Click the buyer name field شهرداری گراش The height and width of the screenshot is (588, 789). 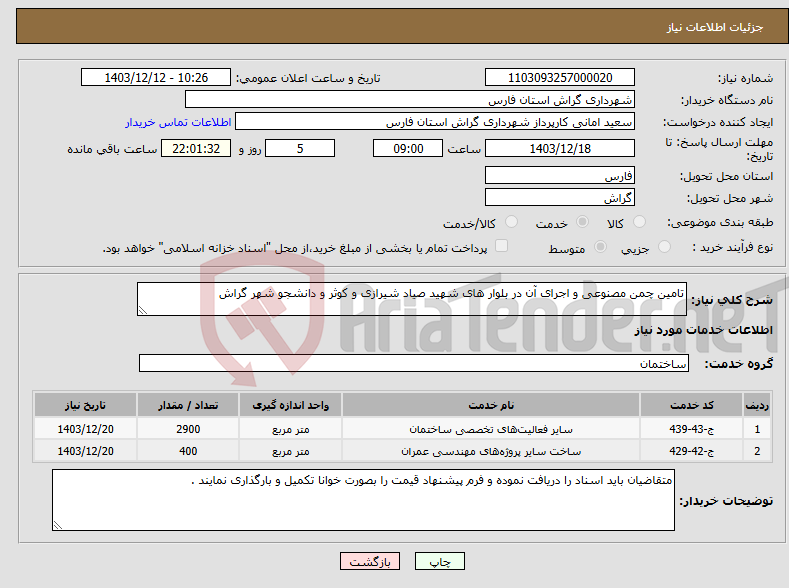(410, 100)
